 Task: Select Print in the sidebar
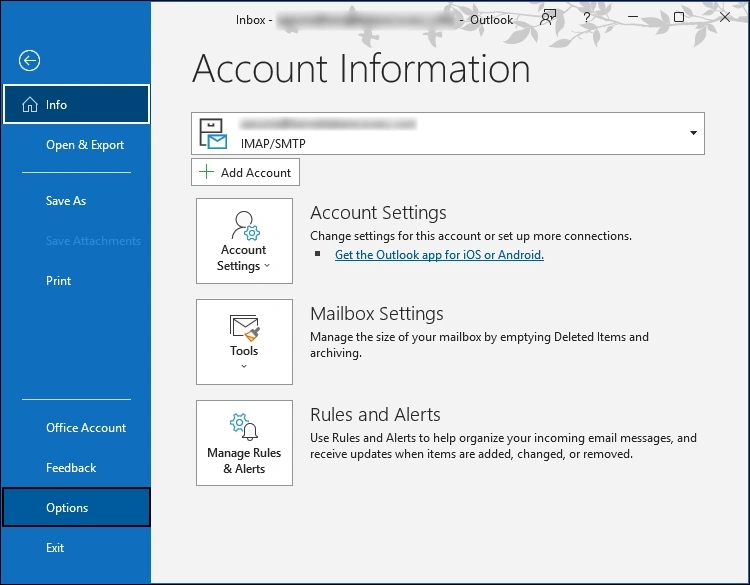77,280
